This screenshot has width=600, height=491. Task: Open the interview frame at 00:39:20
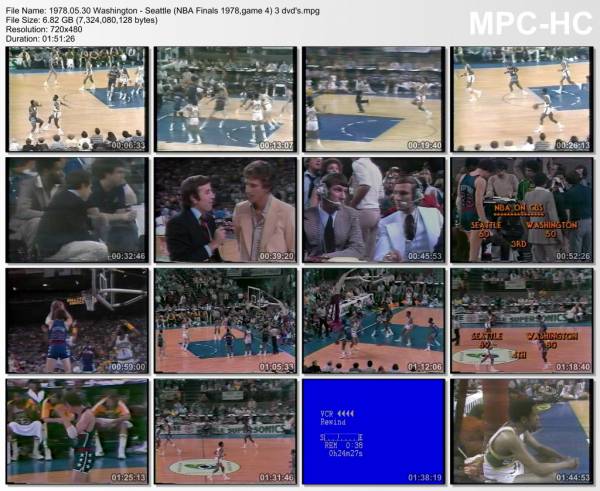tap(225, 210)
